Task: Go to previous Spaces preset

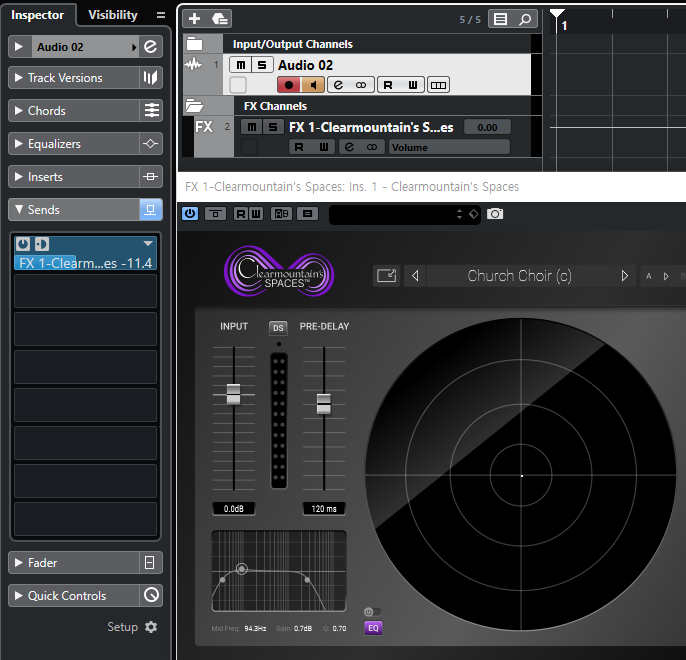Action: [415, 276]
